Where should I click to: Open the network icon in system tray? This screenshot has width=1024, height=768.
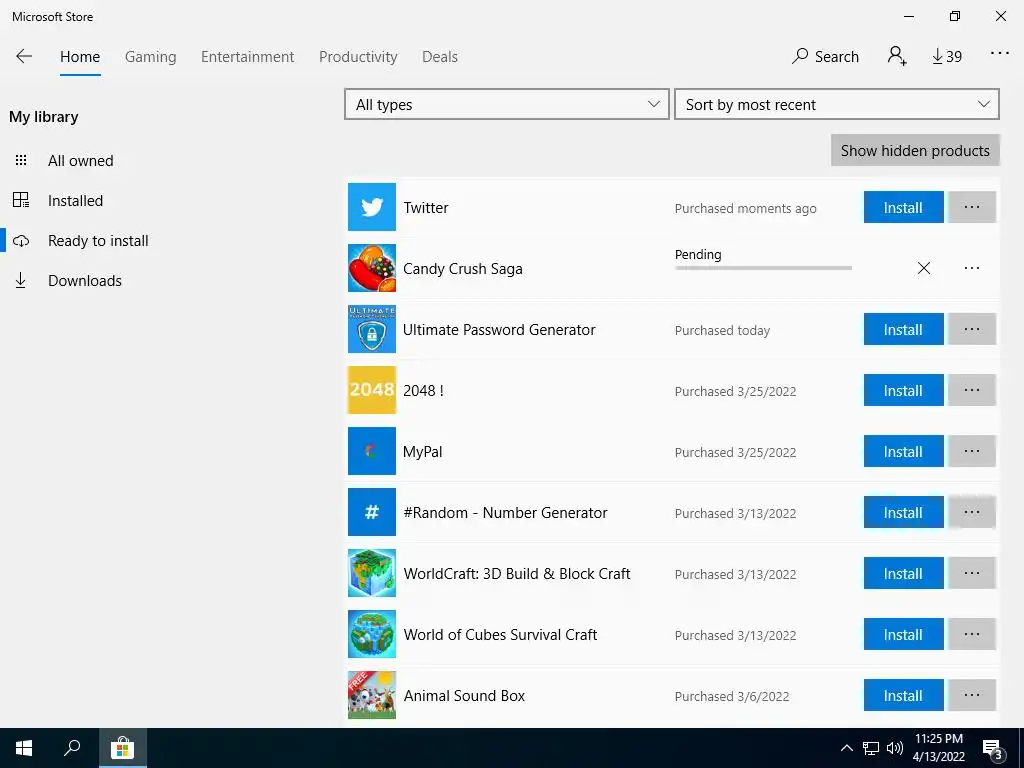871,748
